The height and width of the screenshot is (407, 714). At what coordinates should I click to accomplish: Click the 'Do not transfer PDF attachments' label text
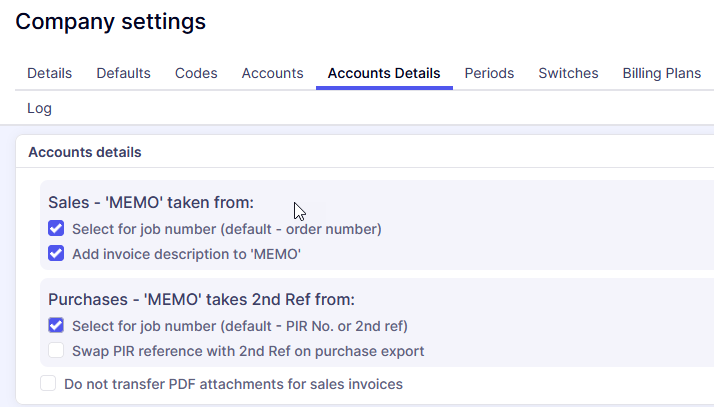pyautogui.click(x=232, y=383)
